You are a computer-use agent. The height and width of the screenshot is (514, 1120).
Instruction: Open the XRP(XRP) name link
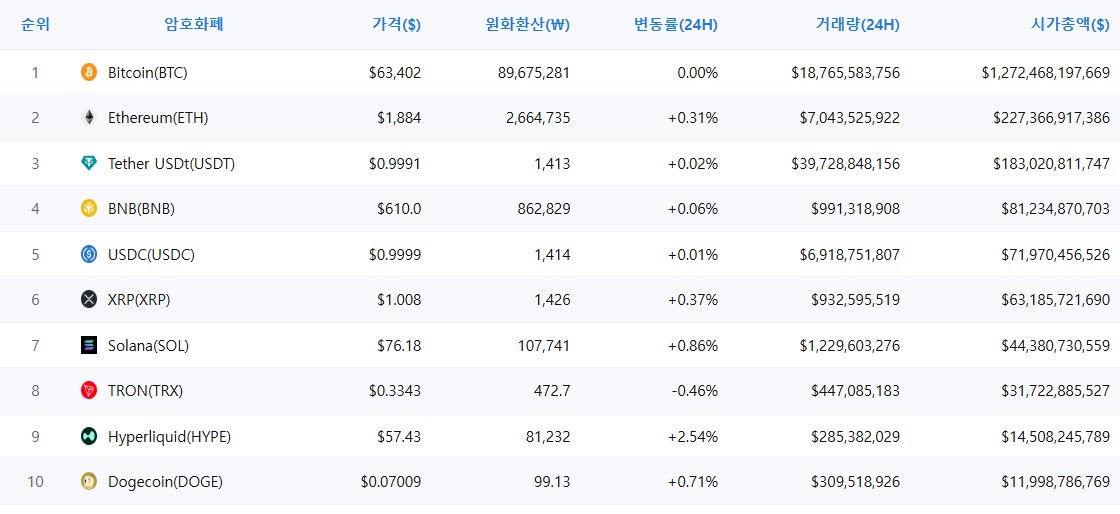click(x=139, y=300)
